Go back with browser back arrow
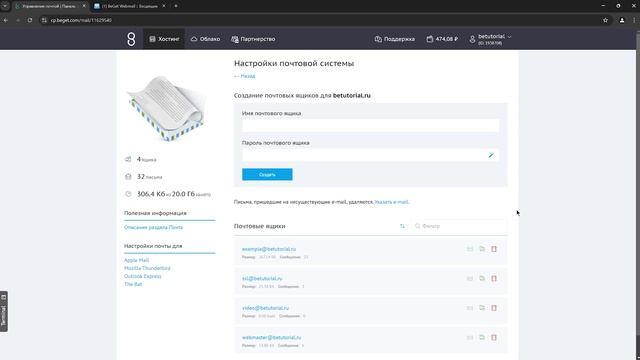Image resolution: width=640 pixels, height=360 pixels. pyautogui.click(x=6, y=20)
